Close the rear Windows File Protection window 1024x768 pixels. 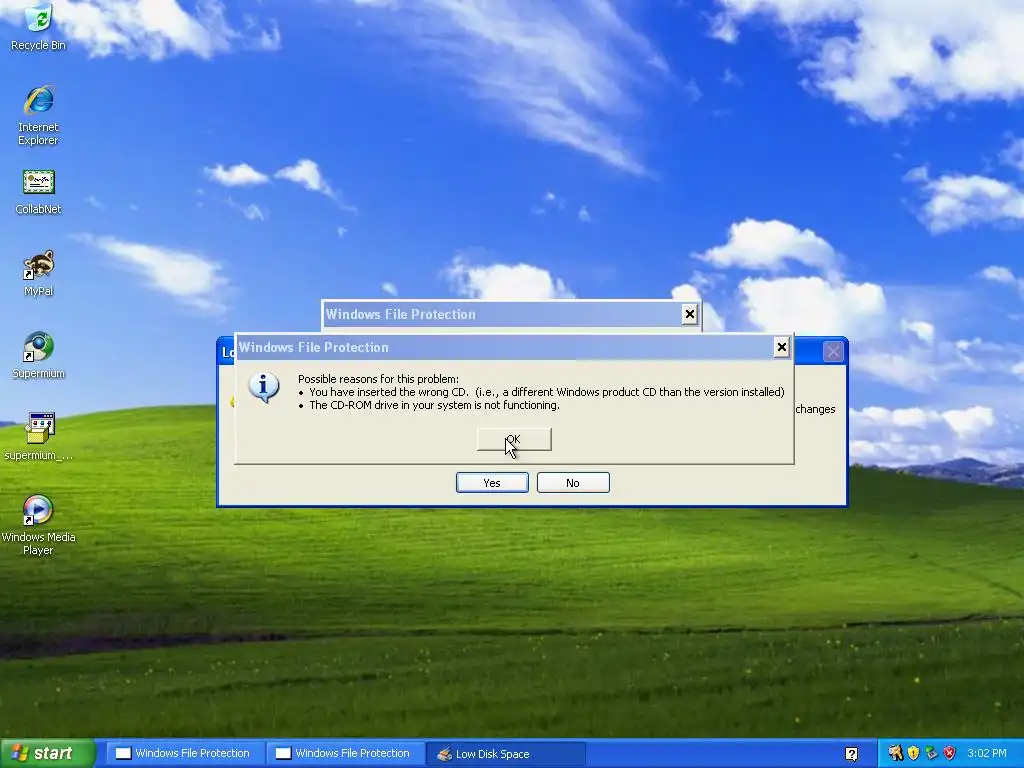click(690, 314)
